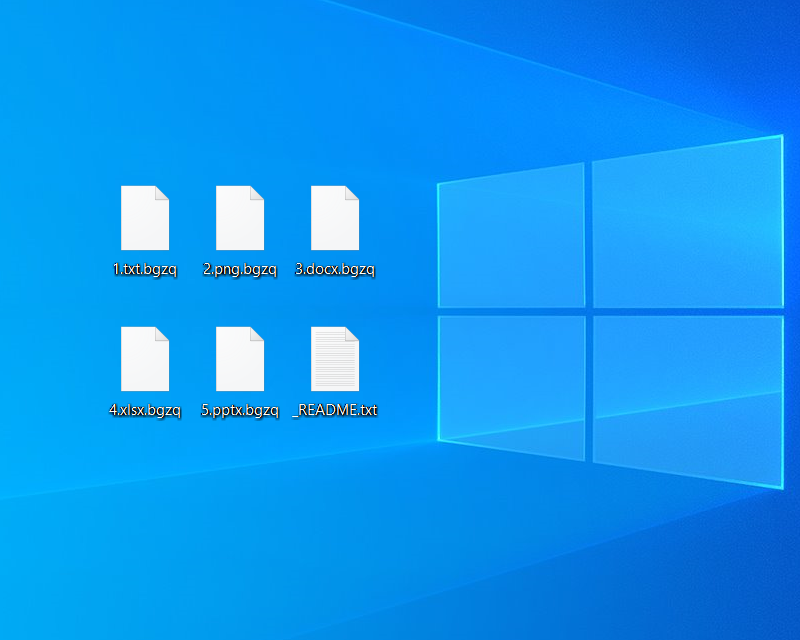This screenshot has width=800, height=640.
Task: Click the center cross of the Windows logo
Action: [589, 311]
